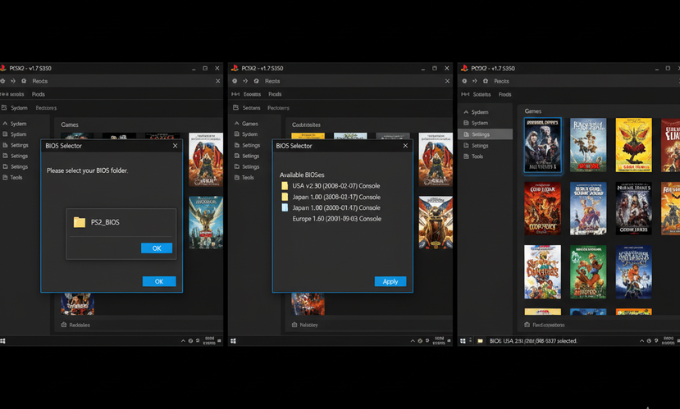
Task: Click the OK button beside the PS2_BIOS folder
Action: [x=157, y=248]
